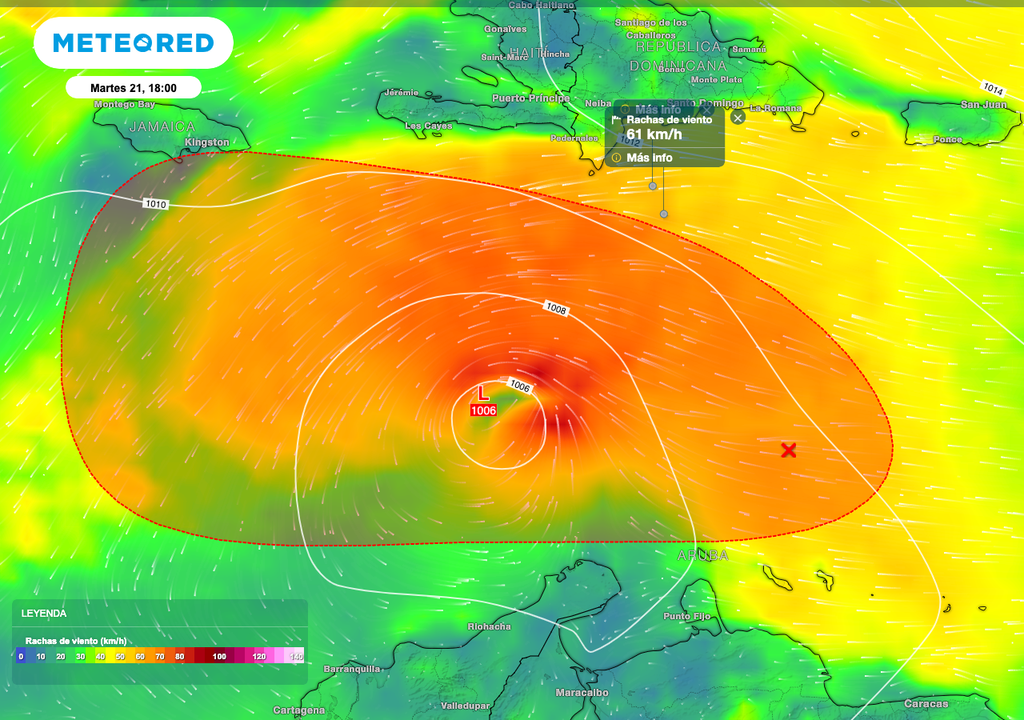Pick the blue 0 km/h legend swatch
The image size is (1024, 720).
pos(20,656)
